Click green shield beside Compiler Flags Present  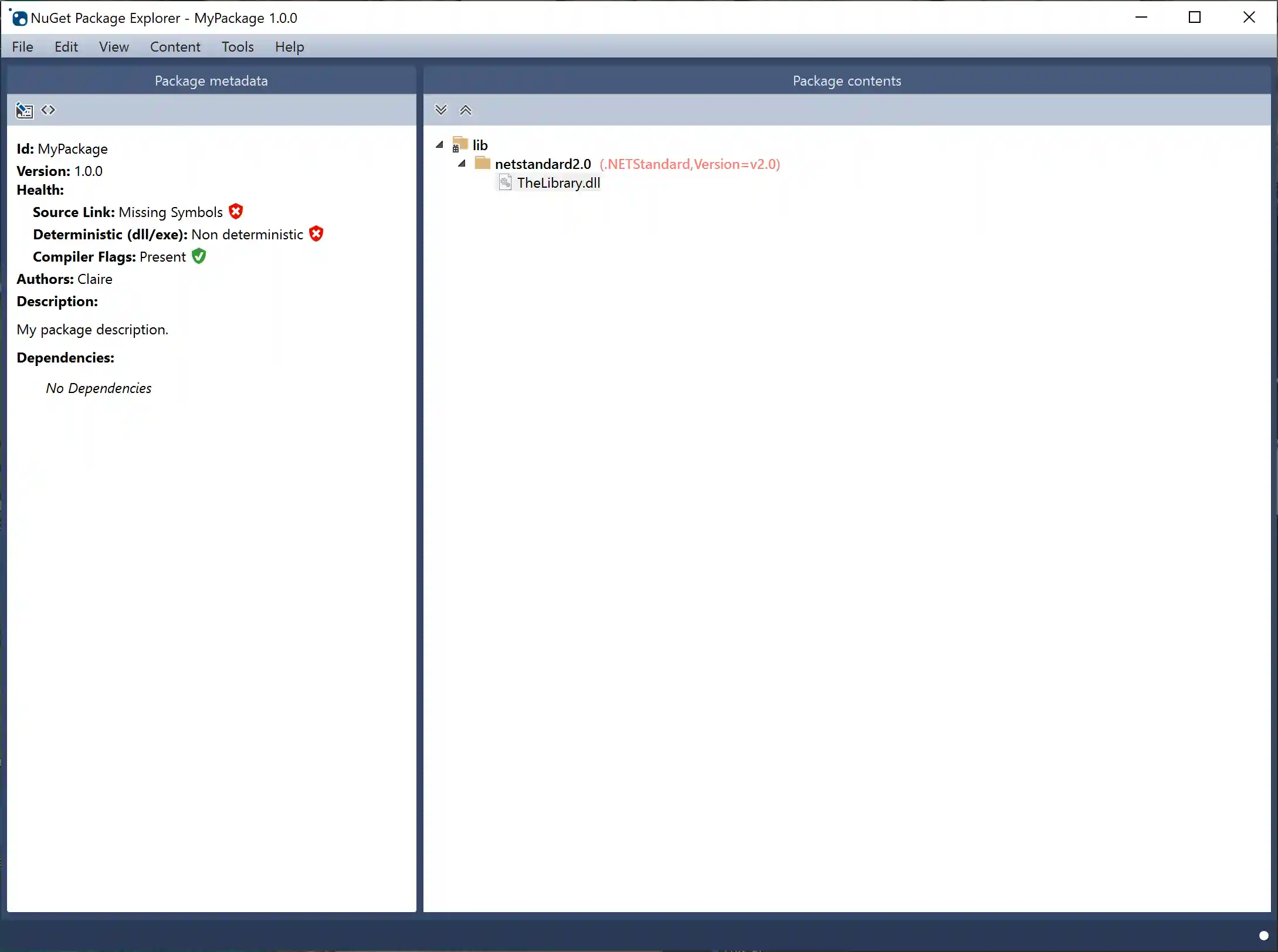(x=198, y=256)
